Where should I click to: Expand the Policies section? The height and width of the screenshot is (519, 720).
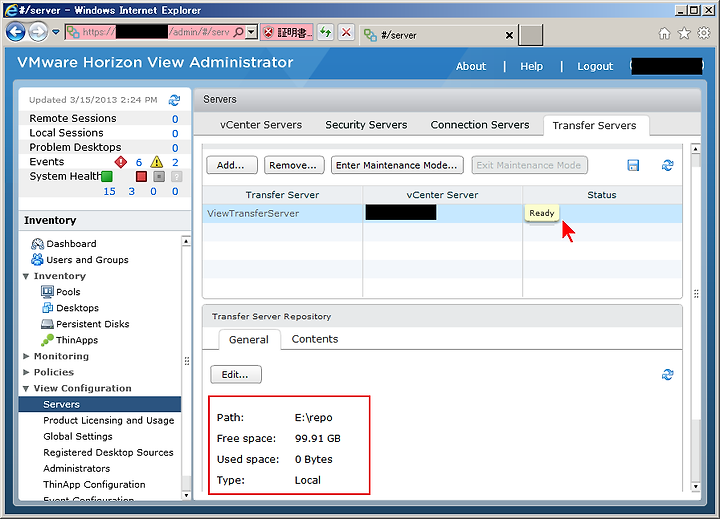[x=26, y=372]
